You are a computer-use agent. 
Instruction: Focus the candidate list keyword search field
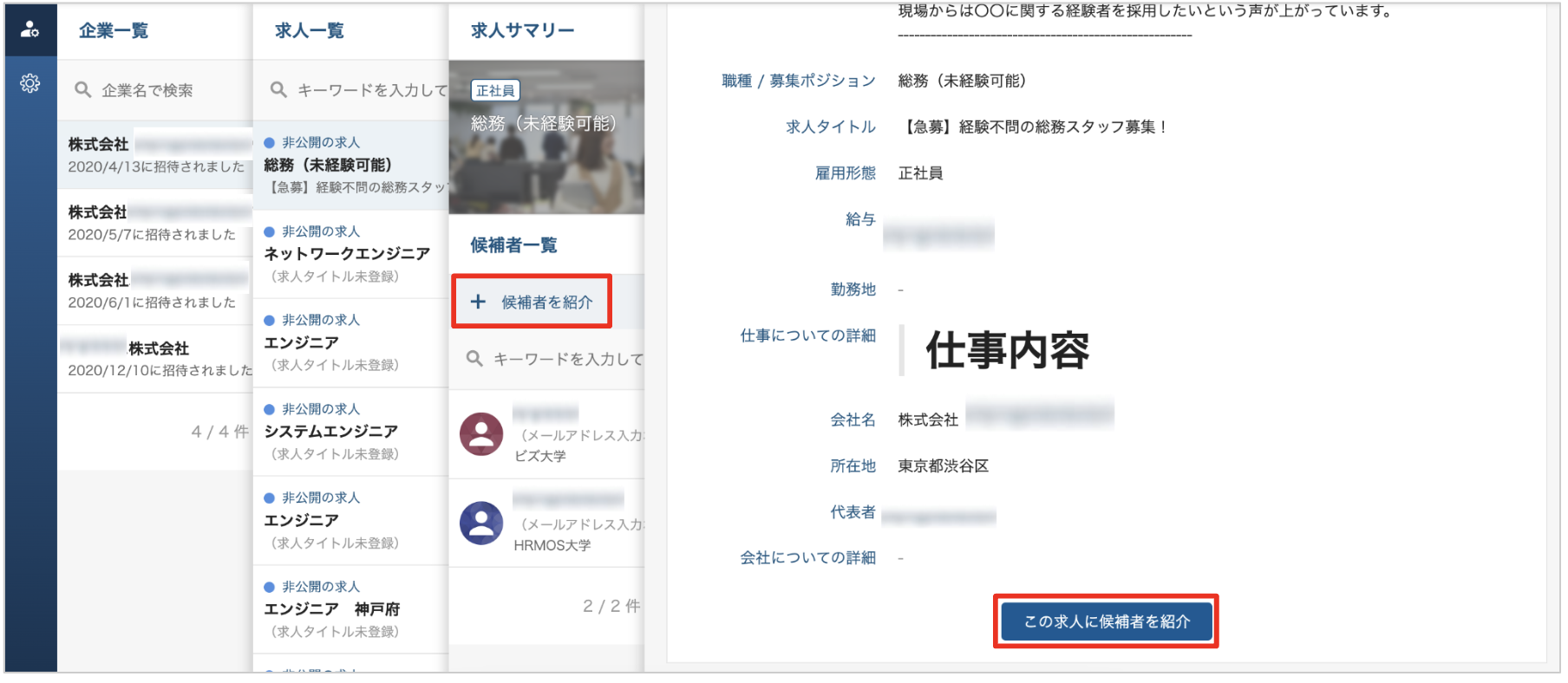[x=546, y=358]
